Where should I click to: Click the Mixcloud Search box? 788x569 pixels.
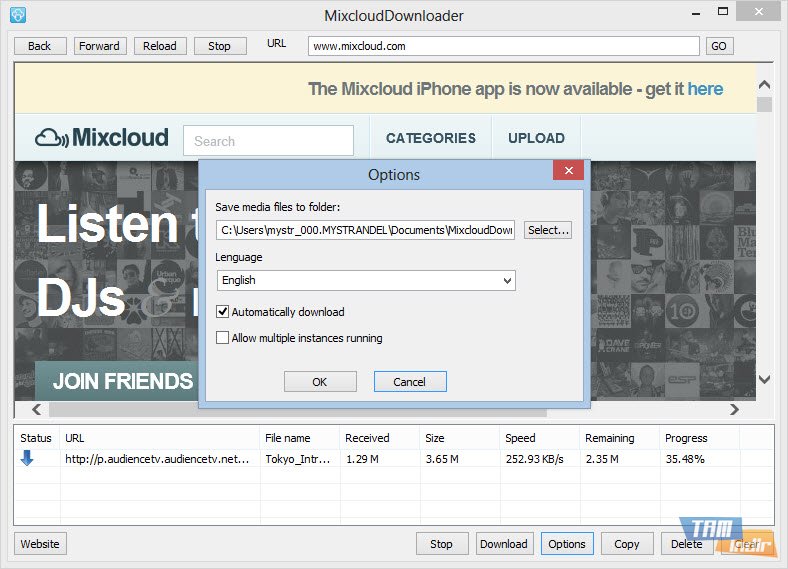[x=268, y=141]
